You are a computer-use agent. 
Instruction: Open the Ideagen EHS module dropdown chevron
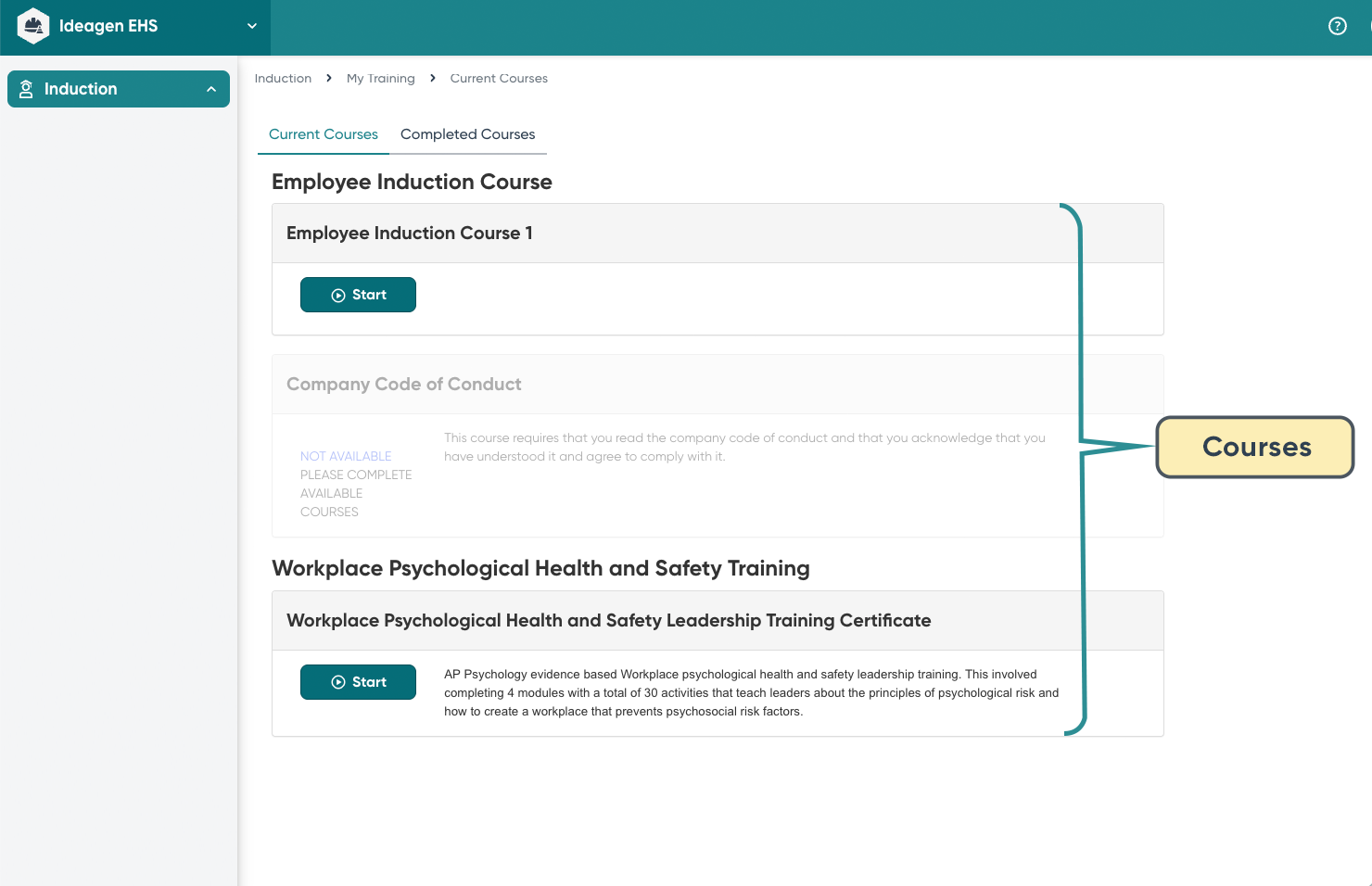coord(251,26)
